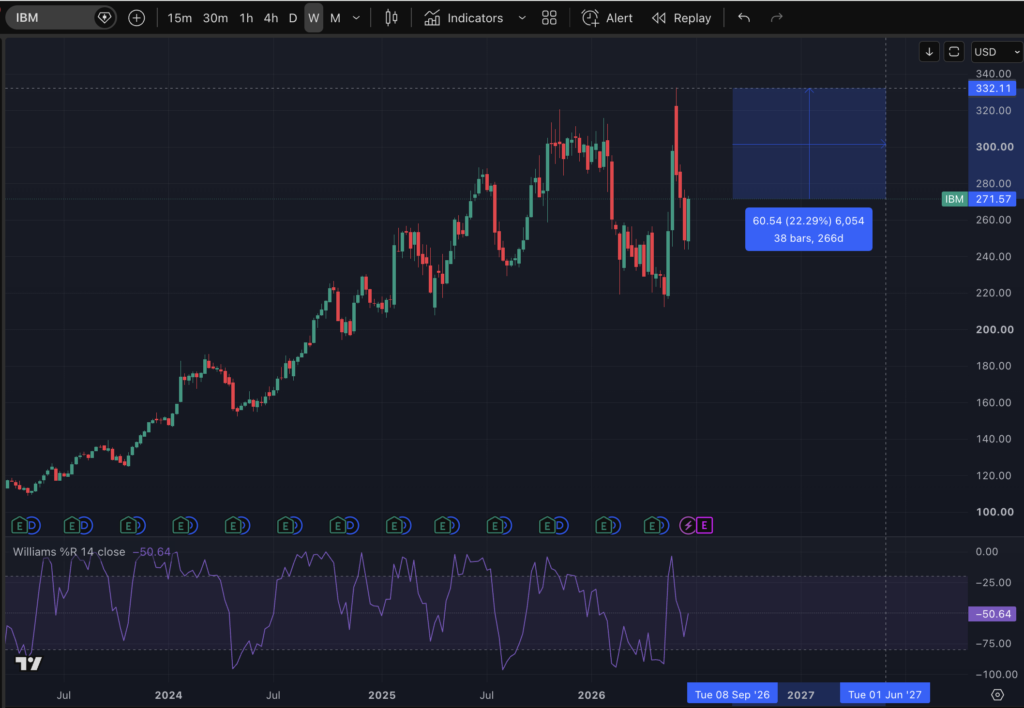Click the pink E upcoming earnings marker
Image resolution: width=1024 pixels, height=708 pixels.
(705, 525)
